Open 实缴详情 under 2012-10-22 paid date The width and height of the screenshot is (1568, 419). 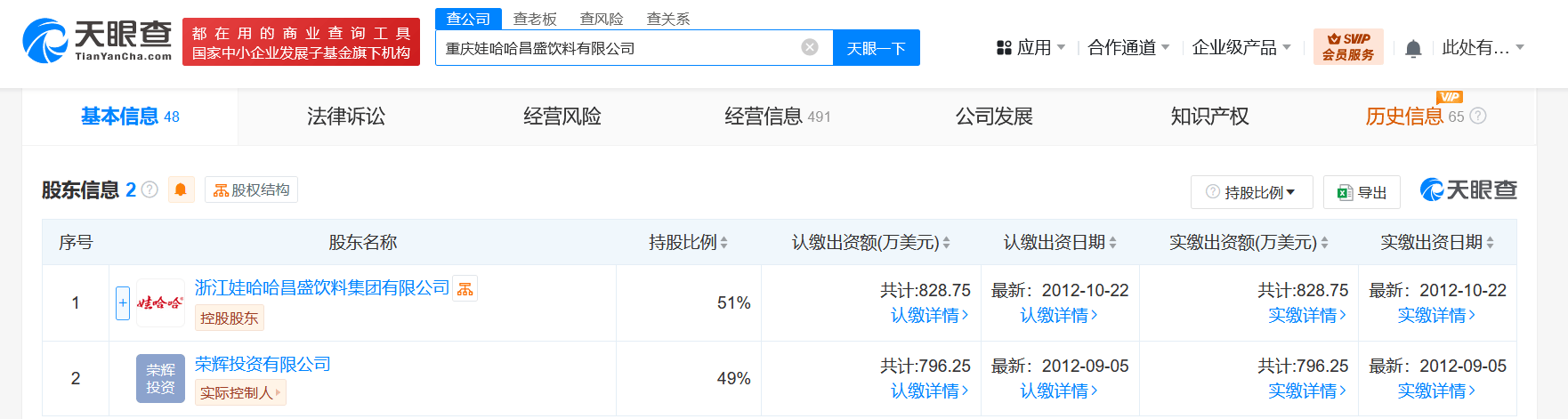tap(1437, 315)
